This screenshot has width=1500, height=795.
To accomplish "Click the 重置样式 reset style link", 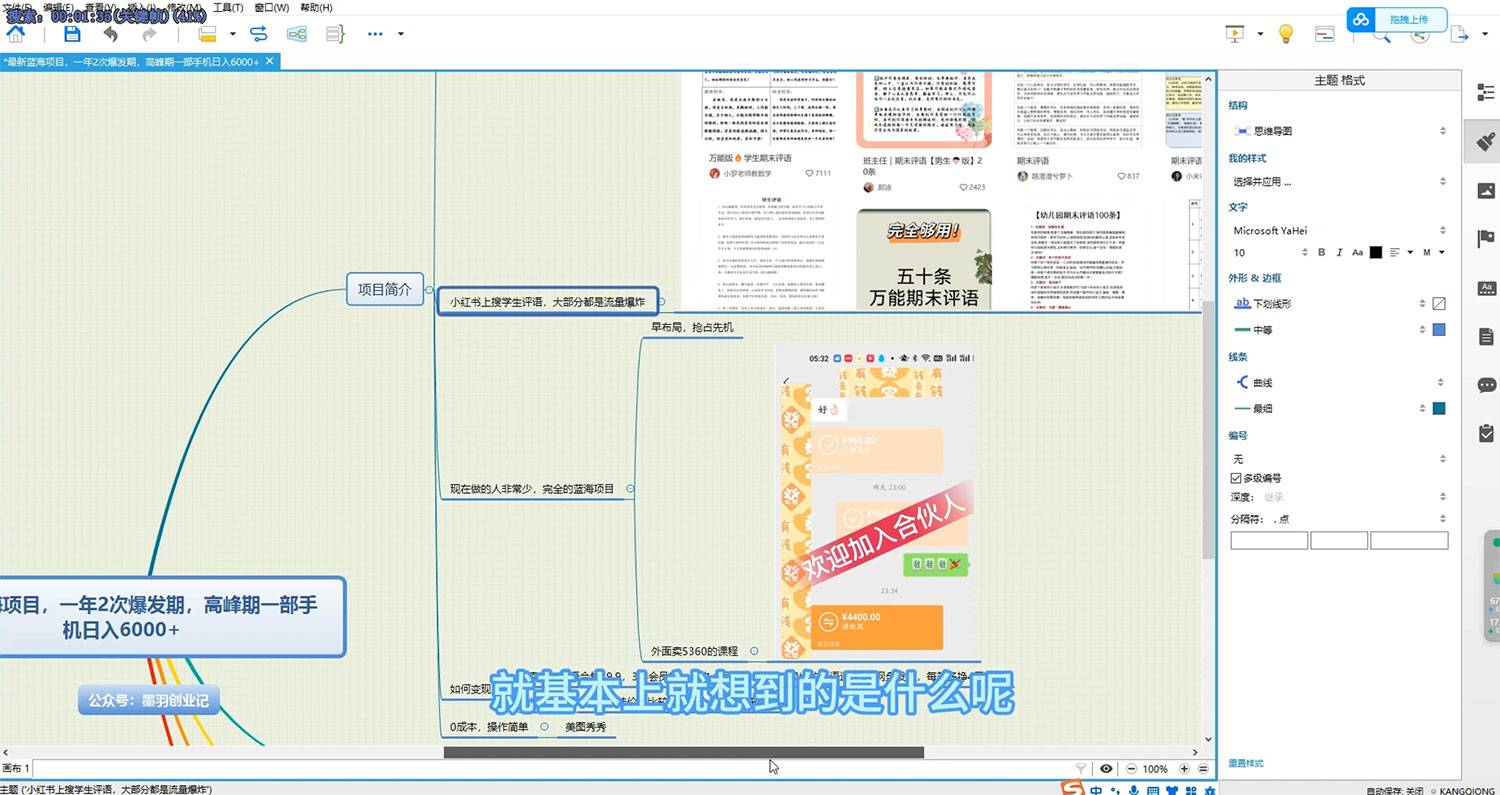I will (x=1245, y=763).
